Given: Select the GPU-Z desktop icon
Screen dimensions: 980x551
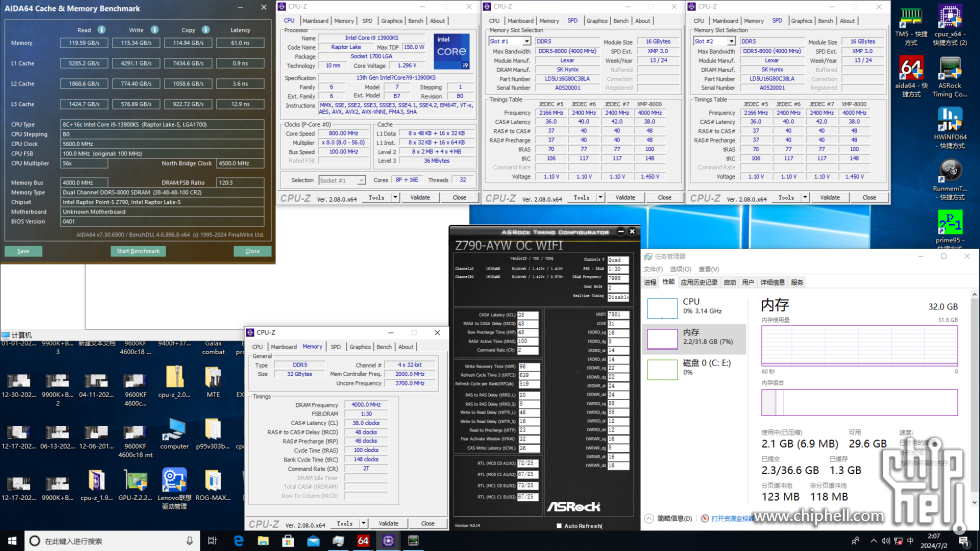Looking at the screenshot, I should point(135,485).
